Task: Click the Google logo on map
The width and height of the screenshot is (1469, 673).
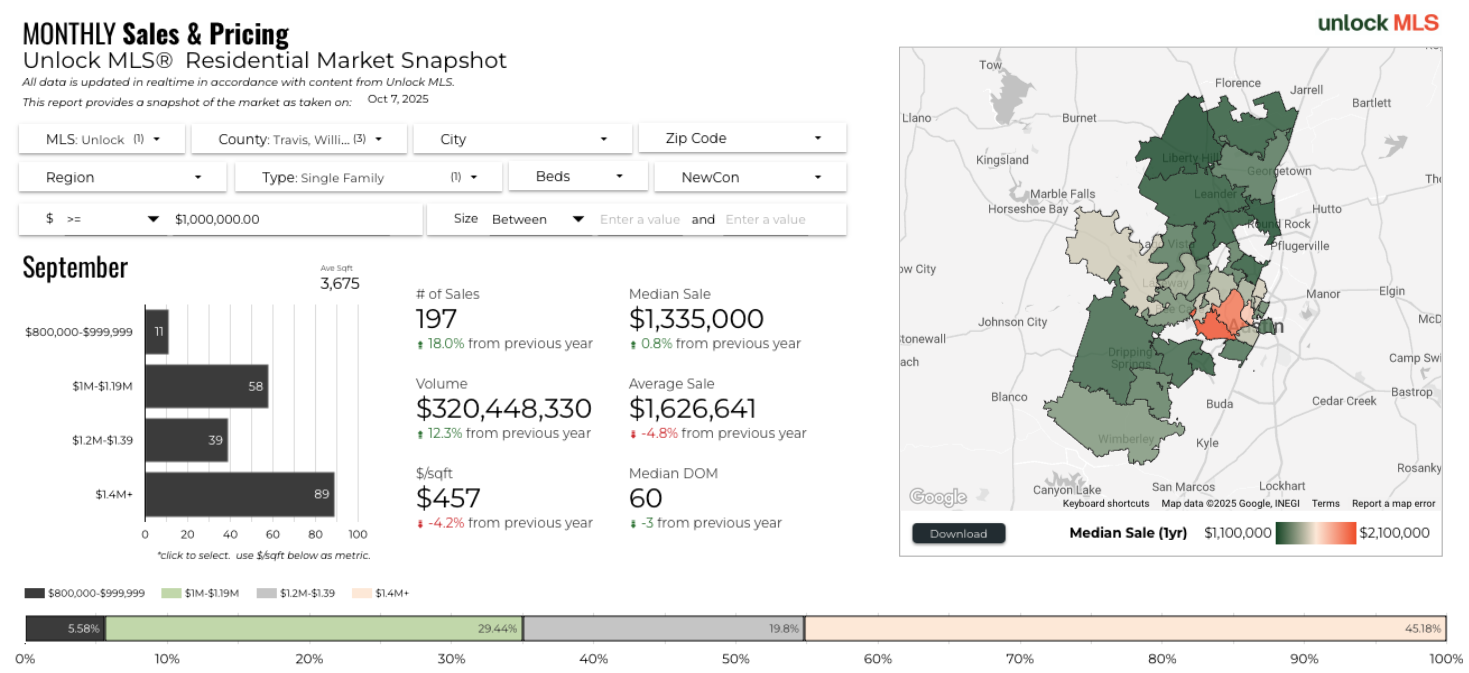Action: (x=937, y=497)
